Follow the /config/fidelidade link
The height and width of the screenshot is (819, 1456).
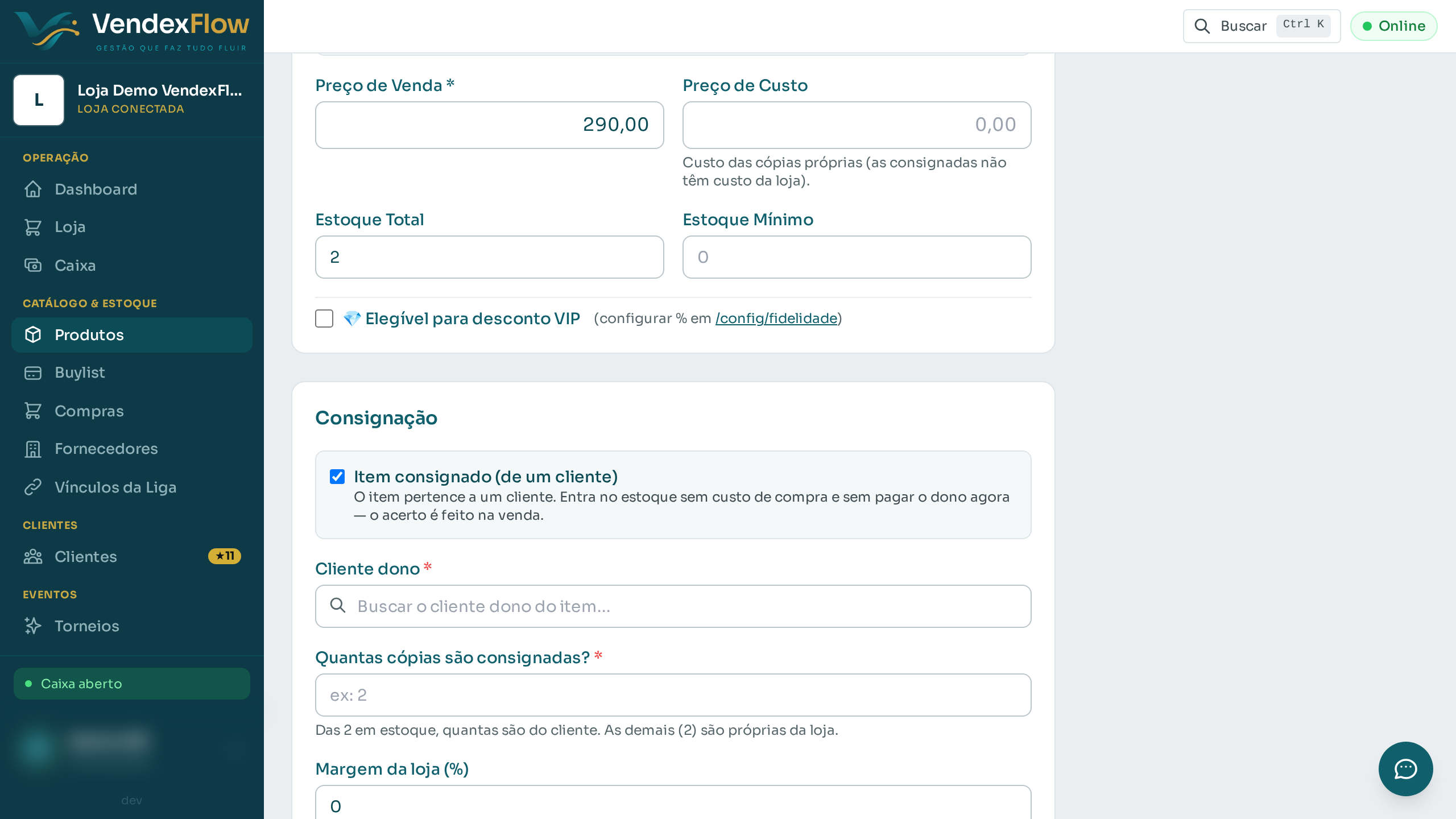pyautogui.click(x=776, y=318)
